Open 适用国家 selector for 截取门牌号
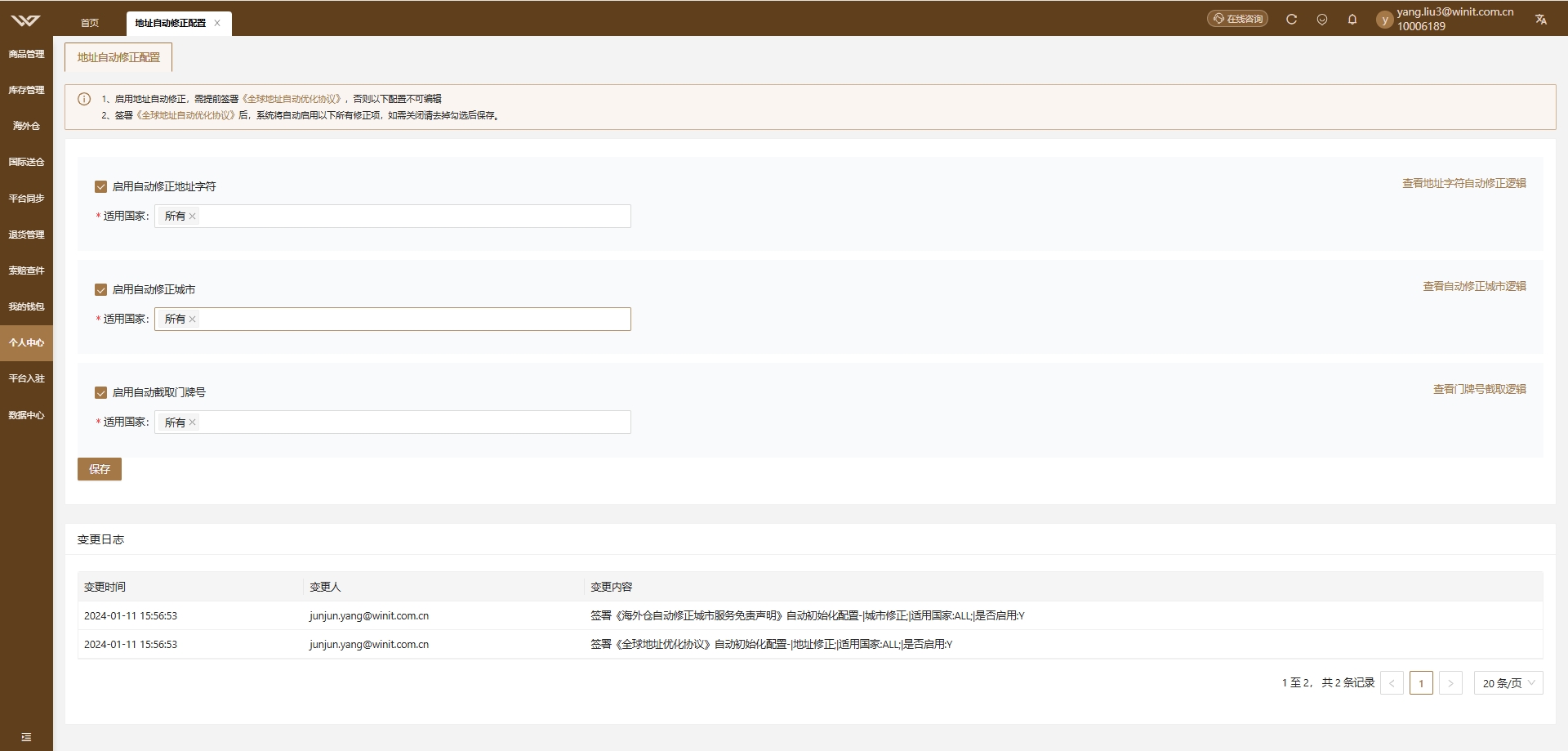 (393, 422)
